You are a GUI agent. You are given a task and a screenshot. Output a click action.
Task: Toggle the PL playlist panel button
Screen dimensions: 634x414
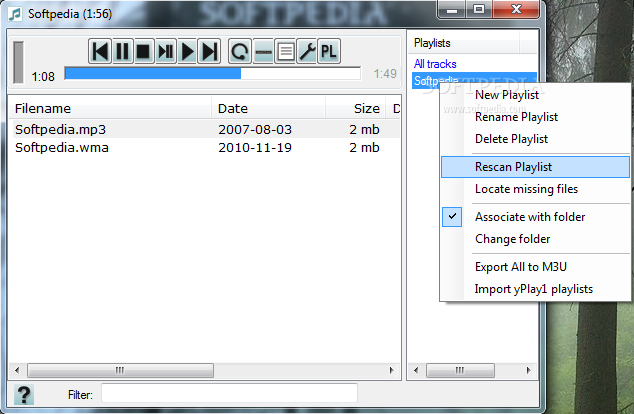point(329,51)
